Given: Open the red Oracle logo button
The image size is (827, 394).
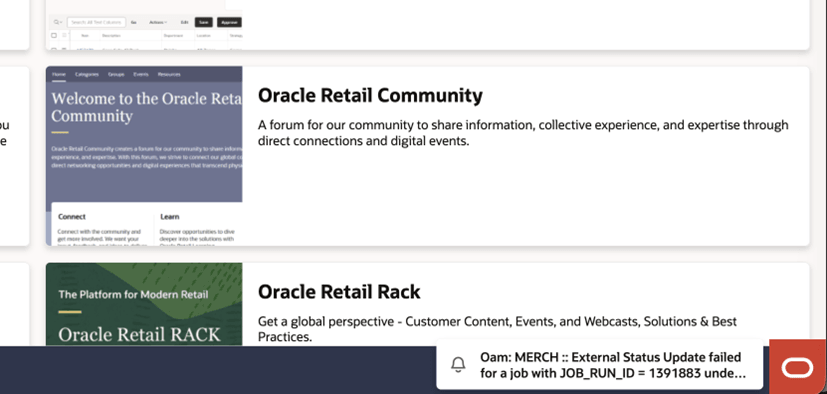Looking at the screenshot, I should click(797, 367).
